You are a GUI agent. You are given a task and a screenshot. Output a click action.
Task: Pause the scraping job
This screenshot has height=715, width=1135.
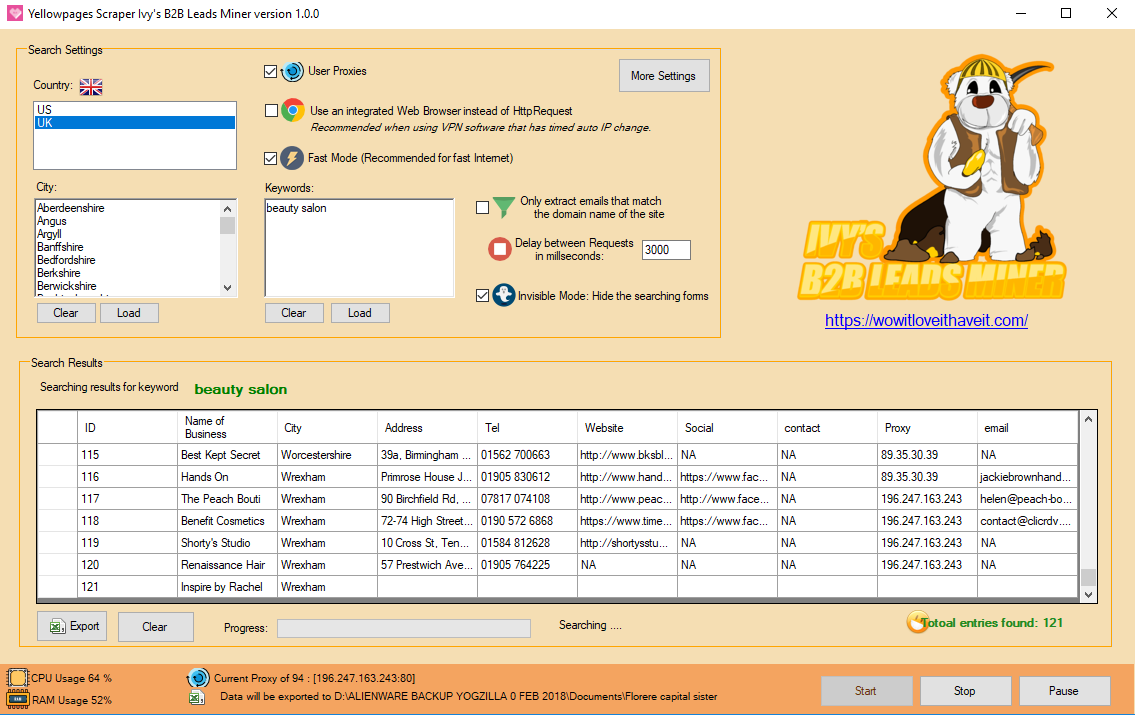1064,690
